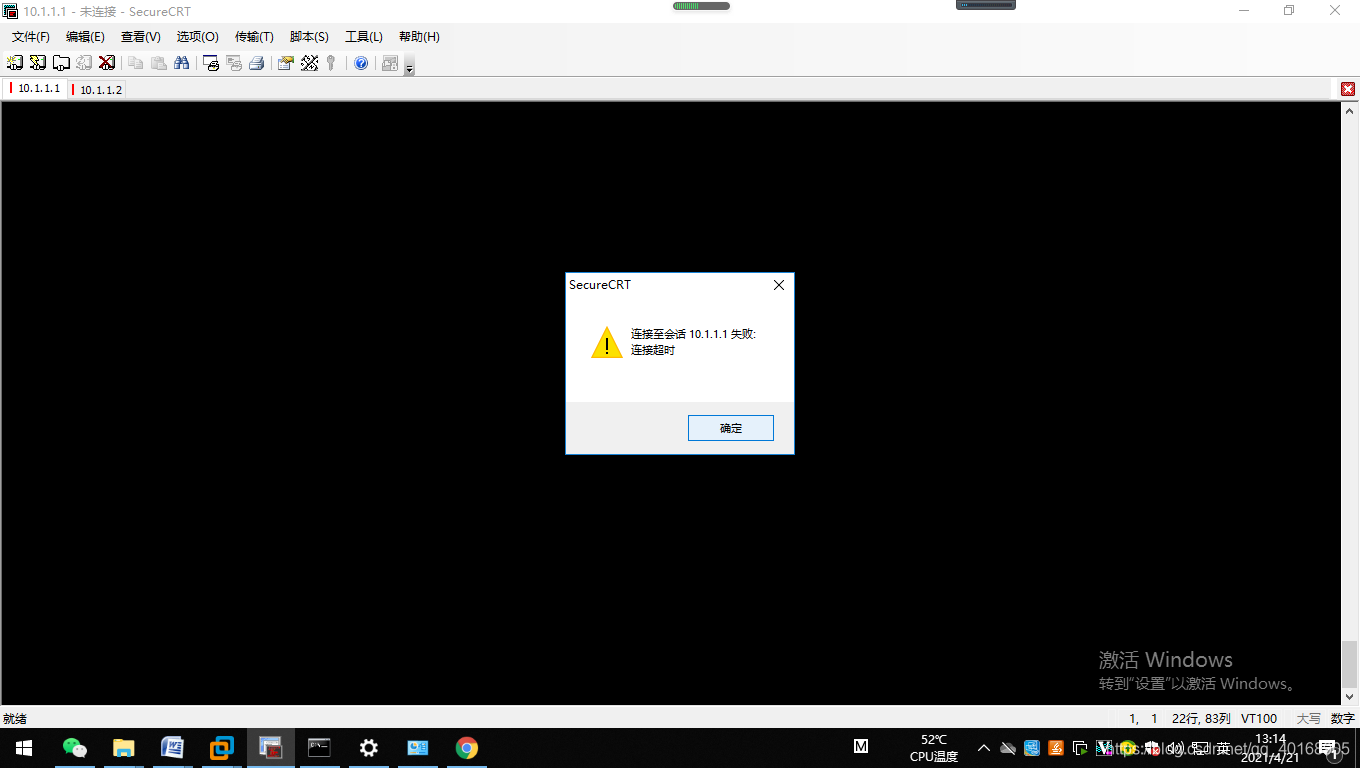The width and height of the screenshot is (1360, 768).
Task: Open Settings gear from the taskbar
Action: coord(368,748)
